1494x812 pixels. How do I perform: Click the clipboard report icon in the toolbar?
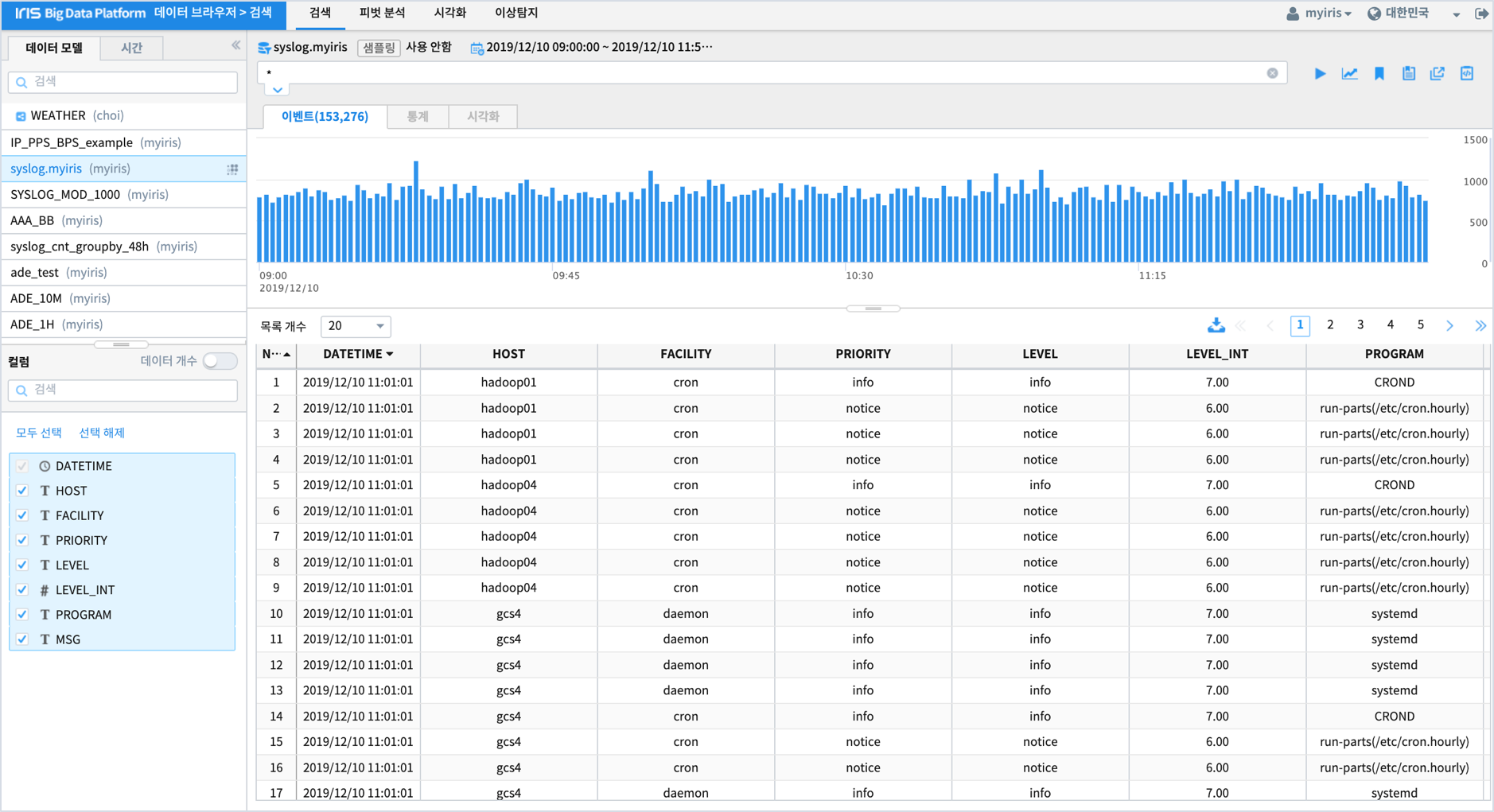(x=1409, y=74)
